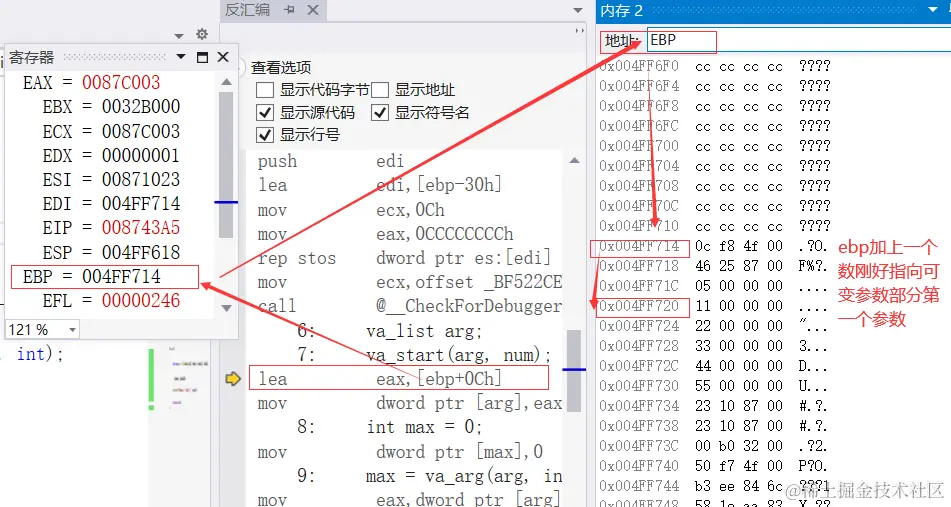Screen dimensions: 951x507
Task: Maximize the Registers panel
Action: pyautogui.click(x=203, y=57)
